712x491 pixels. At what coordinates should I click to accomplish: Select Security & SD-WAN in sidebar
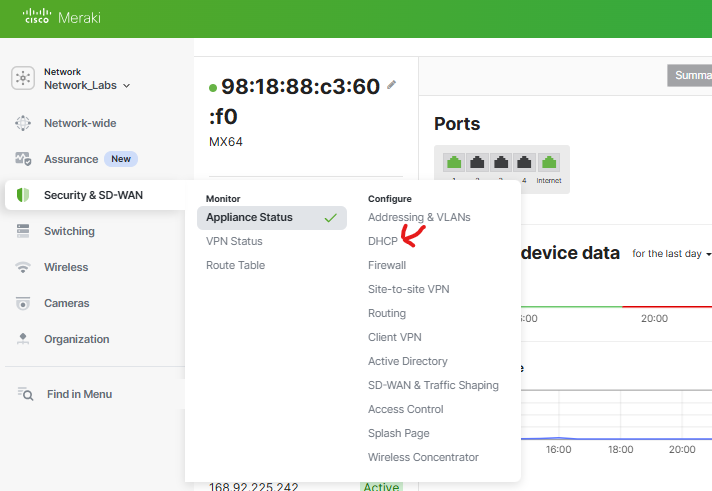95,195
